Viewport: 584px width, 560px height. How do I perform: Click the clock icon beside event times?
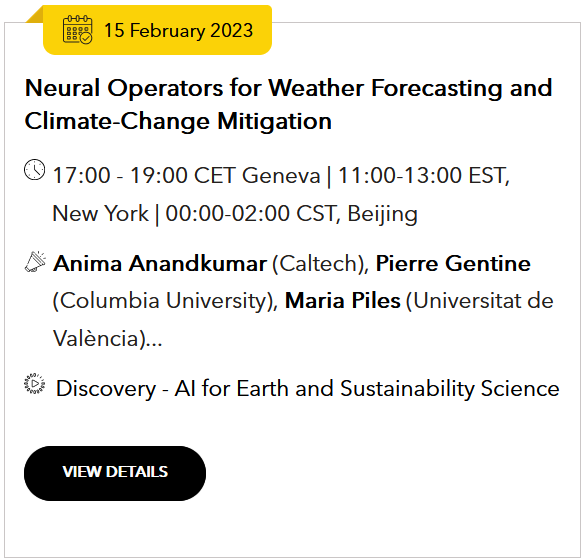(x=35, y=170)
